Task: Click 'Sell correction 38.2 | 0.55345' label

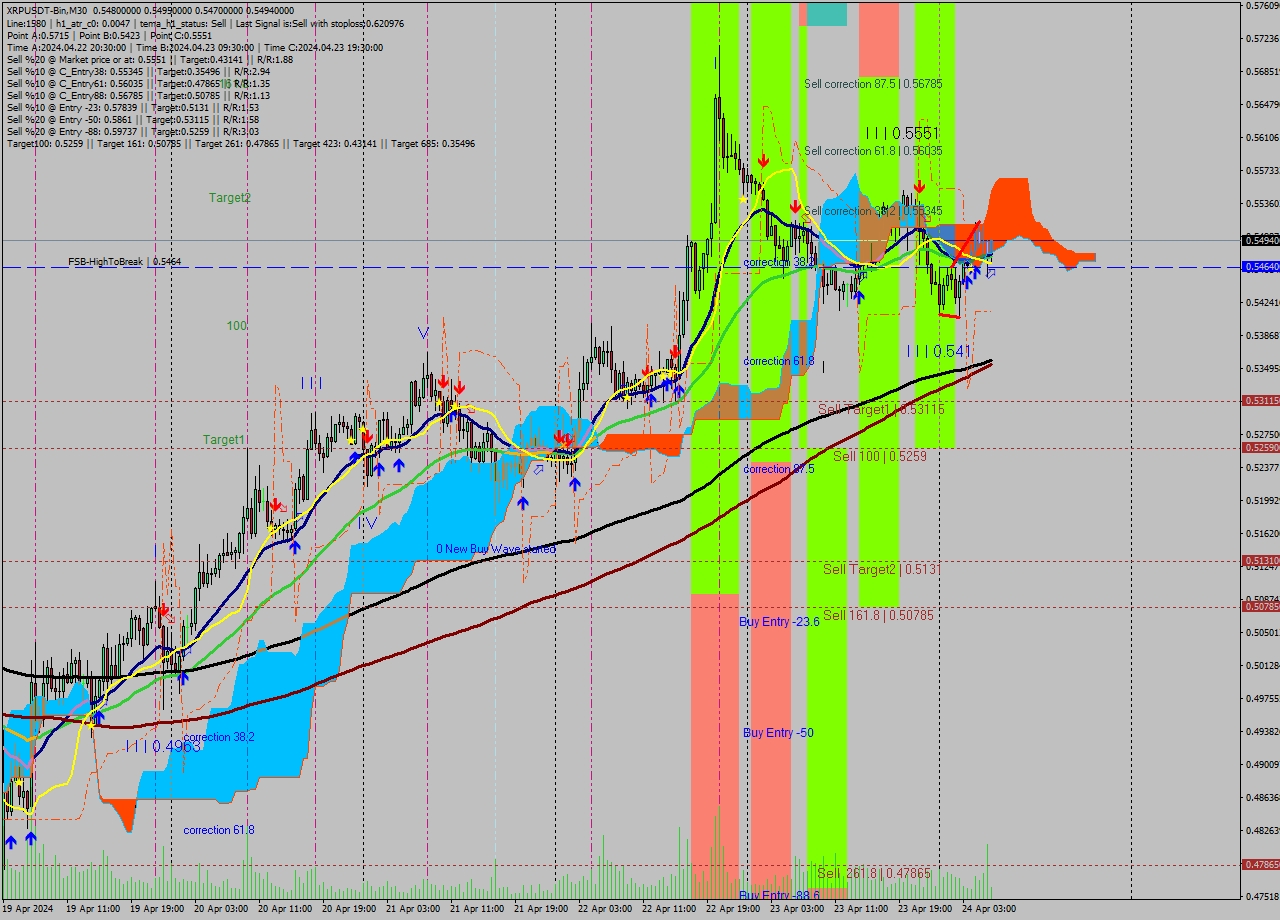Action: click(873, 211)
